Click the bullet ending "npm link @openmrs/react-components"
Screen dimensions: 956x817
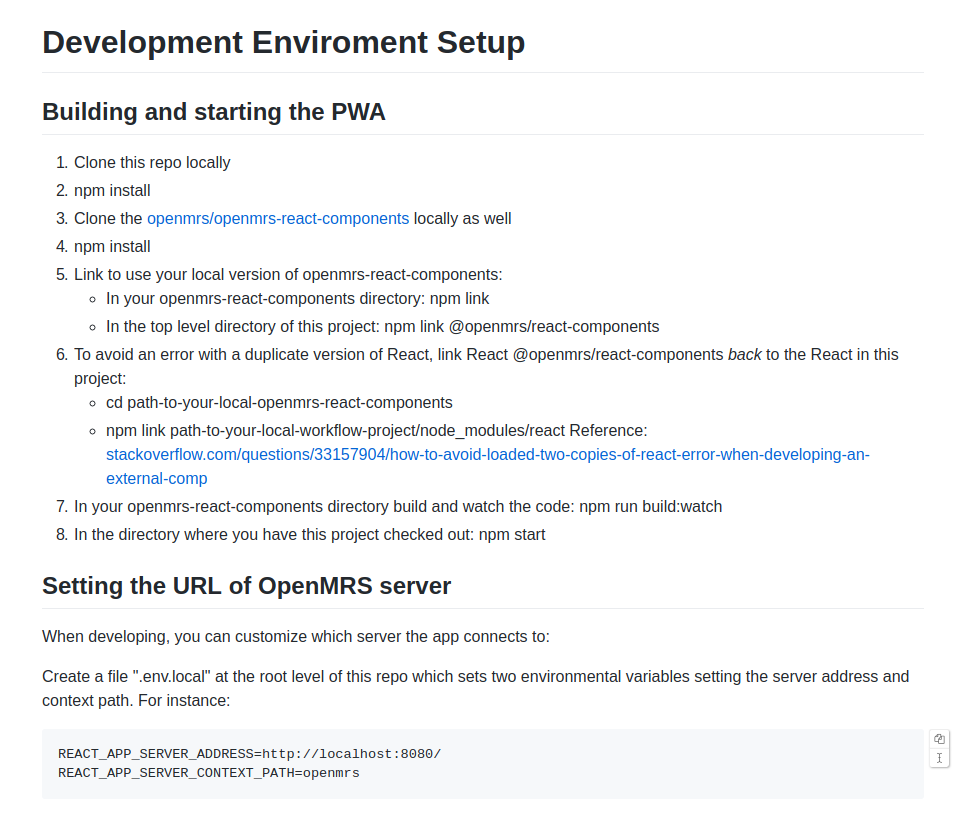point(383,326)
